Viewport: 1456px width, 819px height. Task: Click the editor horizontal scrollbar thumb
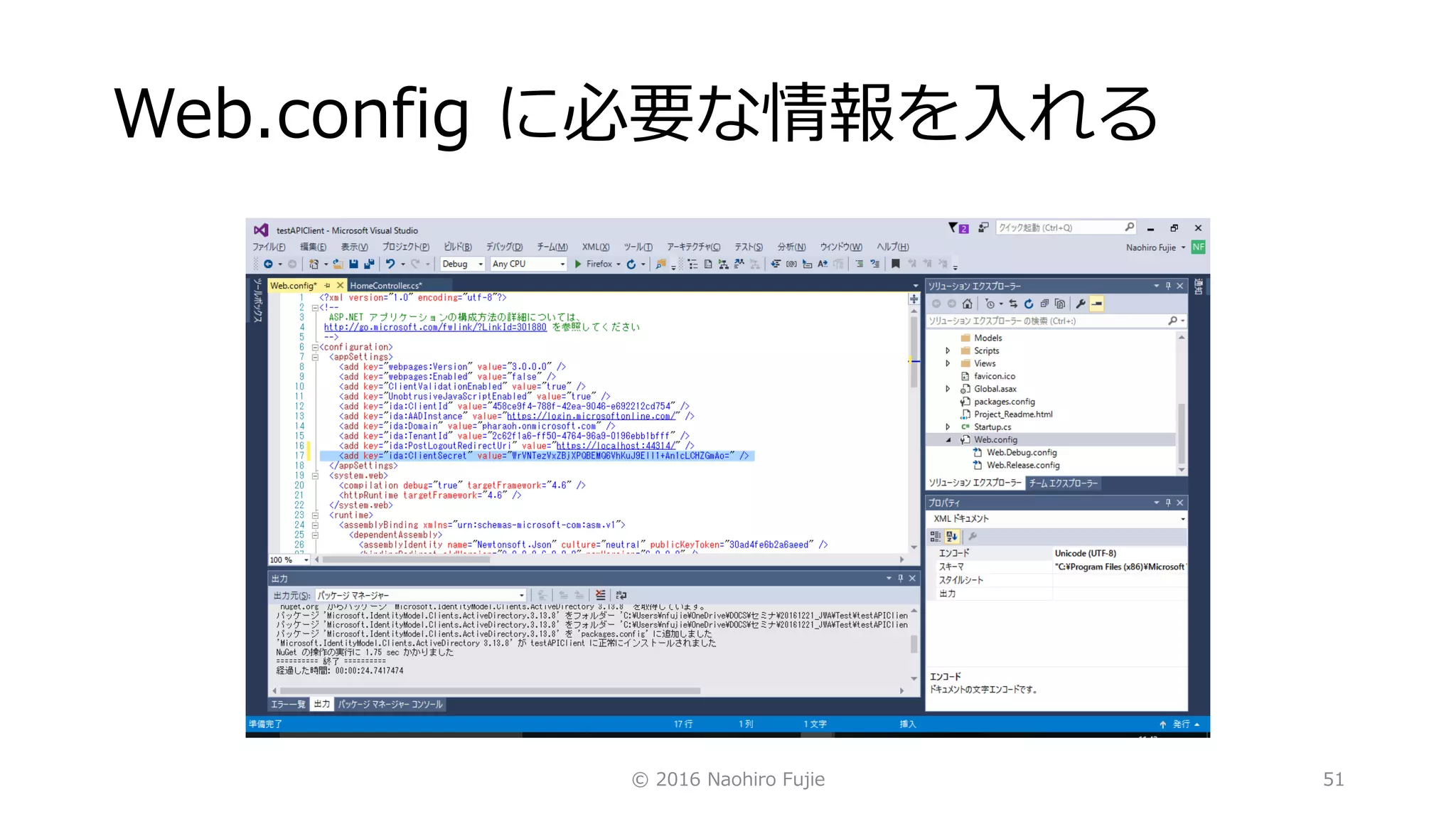406,560
